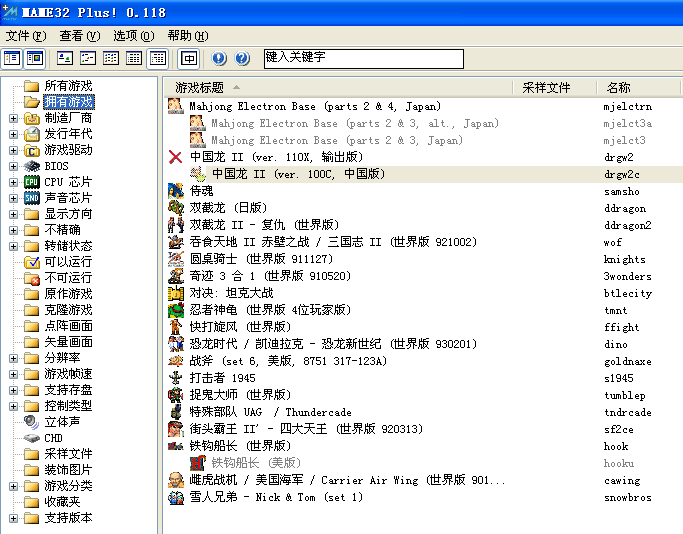Screen dimensions: 683x534
Task: Toggle the folder list panel toolbar button
Action: tap(12, 58)
